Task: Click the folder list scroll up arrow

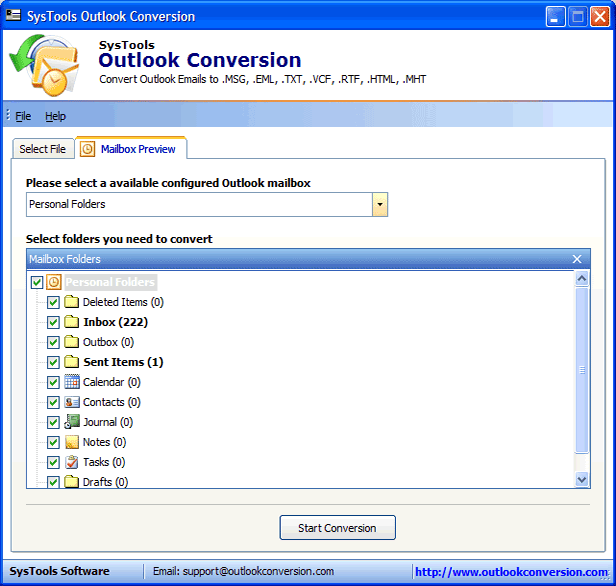Action: click(x=581, y=278)
